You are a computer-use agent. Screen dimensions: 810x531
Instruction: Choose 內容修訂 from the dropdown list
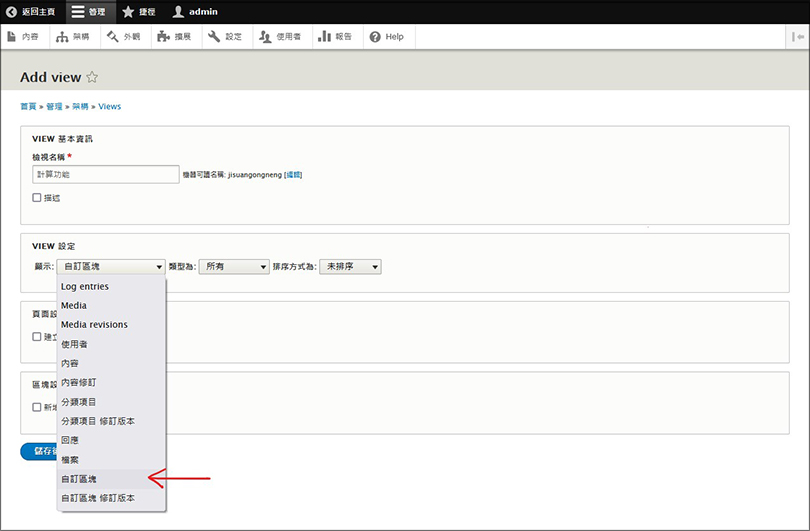(x=111, y=382)
